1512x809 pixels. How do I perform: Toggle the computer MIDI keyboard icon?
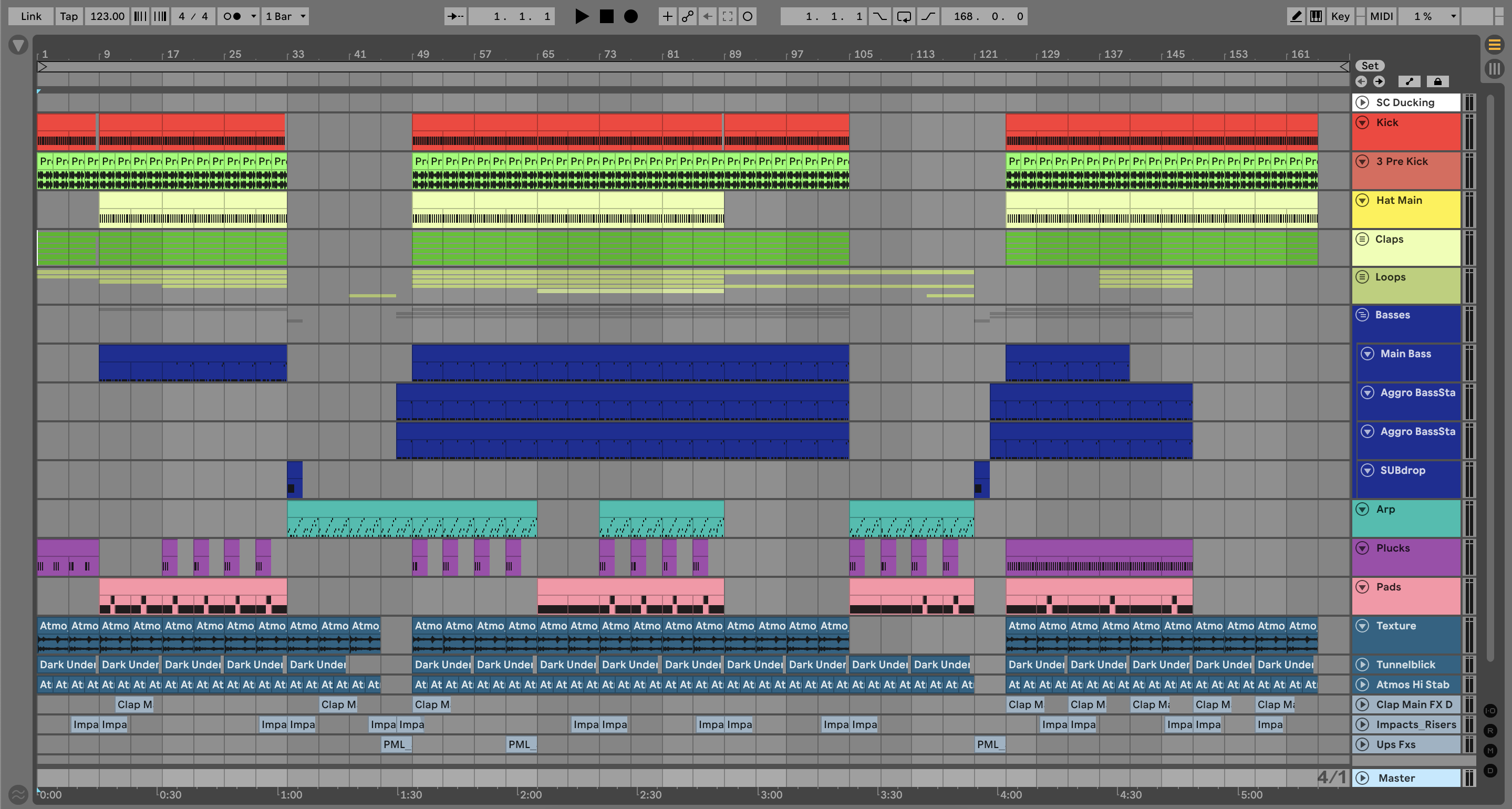pos(1316,16)
